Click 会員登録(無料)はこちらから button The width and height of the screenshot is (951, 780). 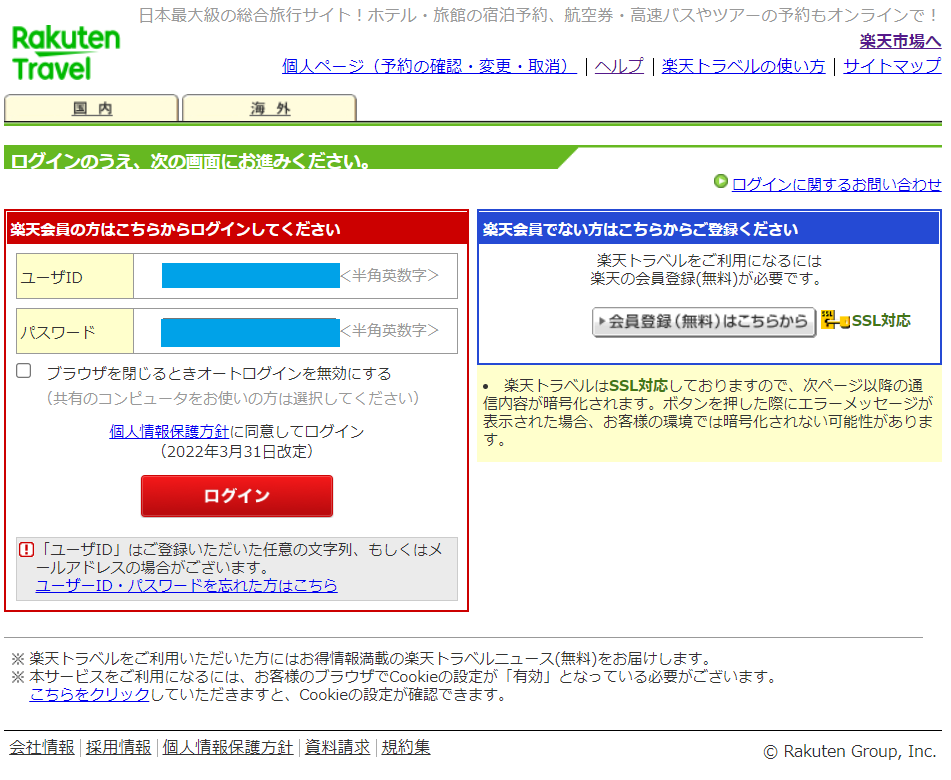704,321
